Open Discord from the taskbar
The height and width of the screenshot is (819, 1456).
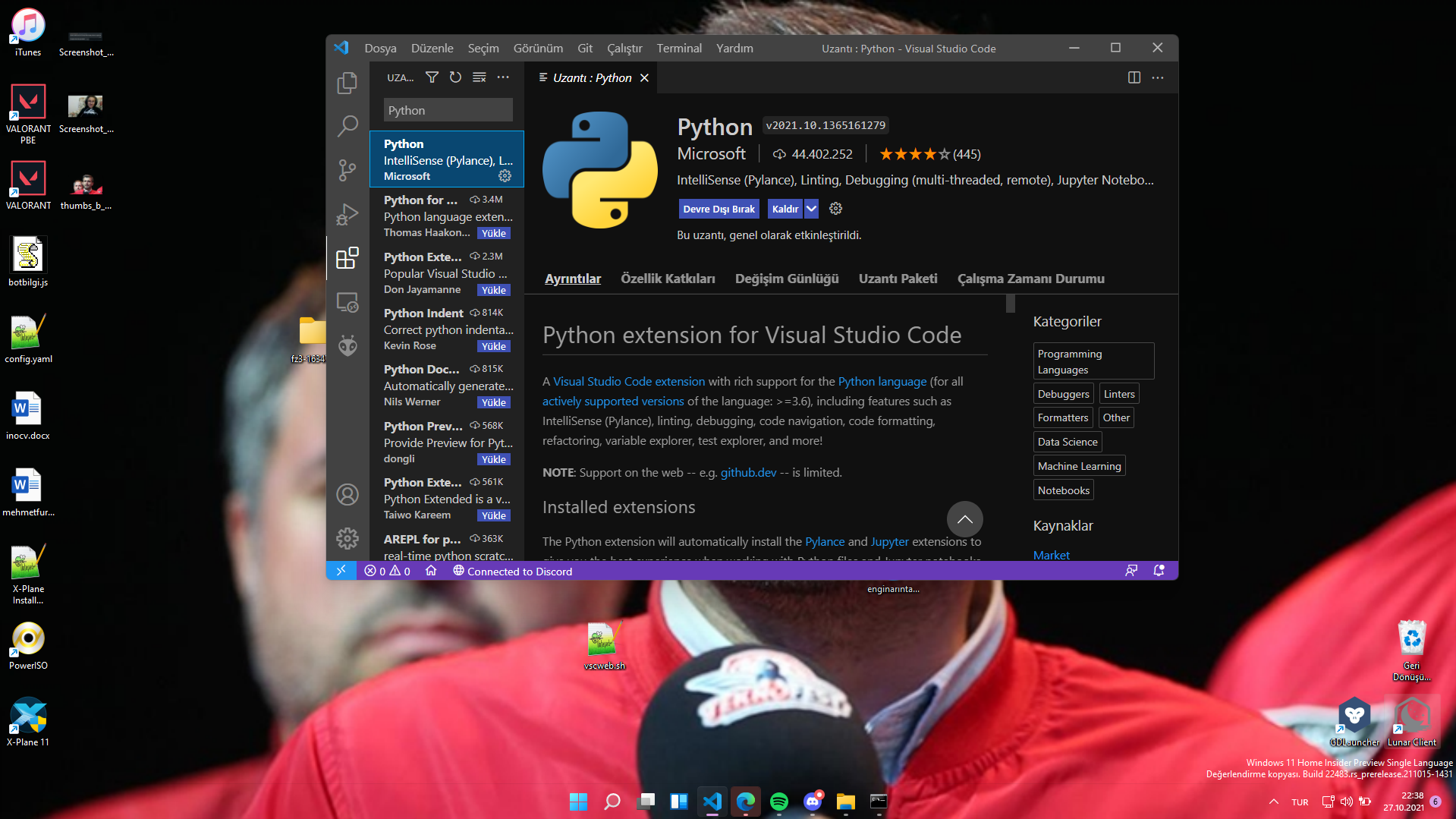(x=813, y=802)
